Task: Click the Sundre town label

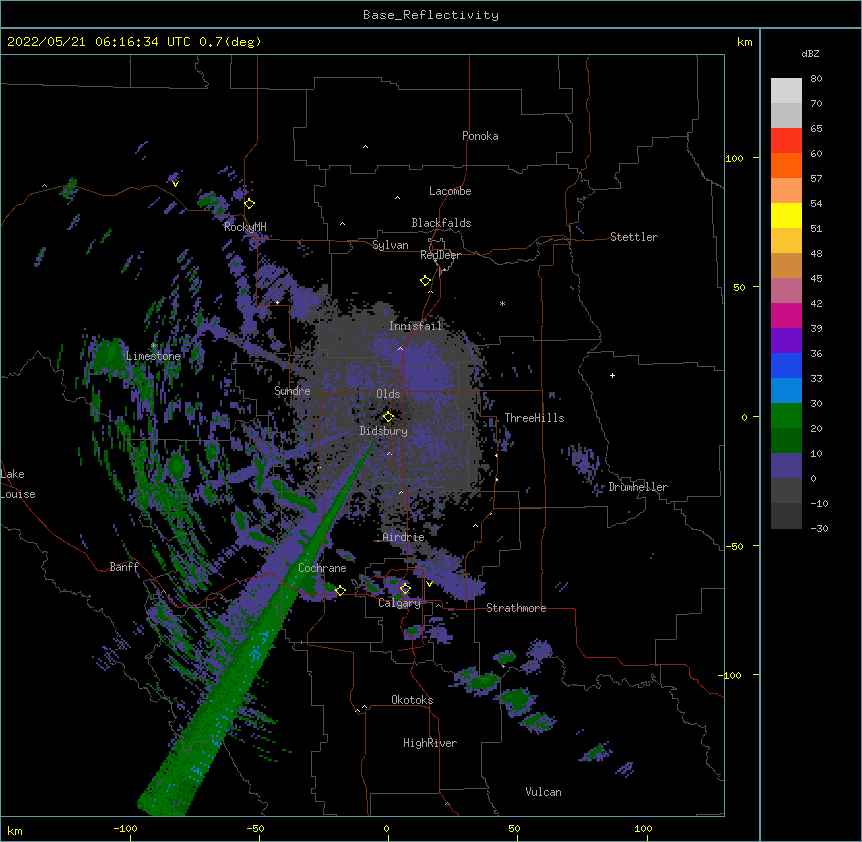Action: 292,391
